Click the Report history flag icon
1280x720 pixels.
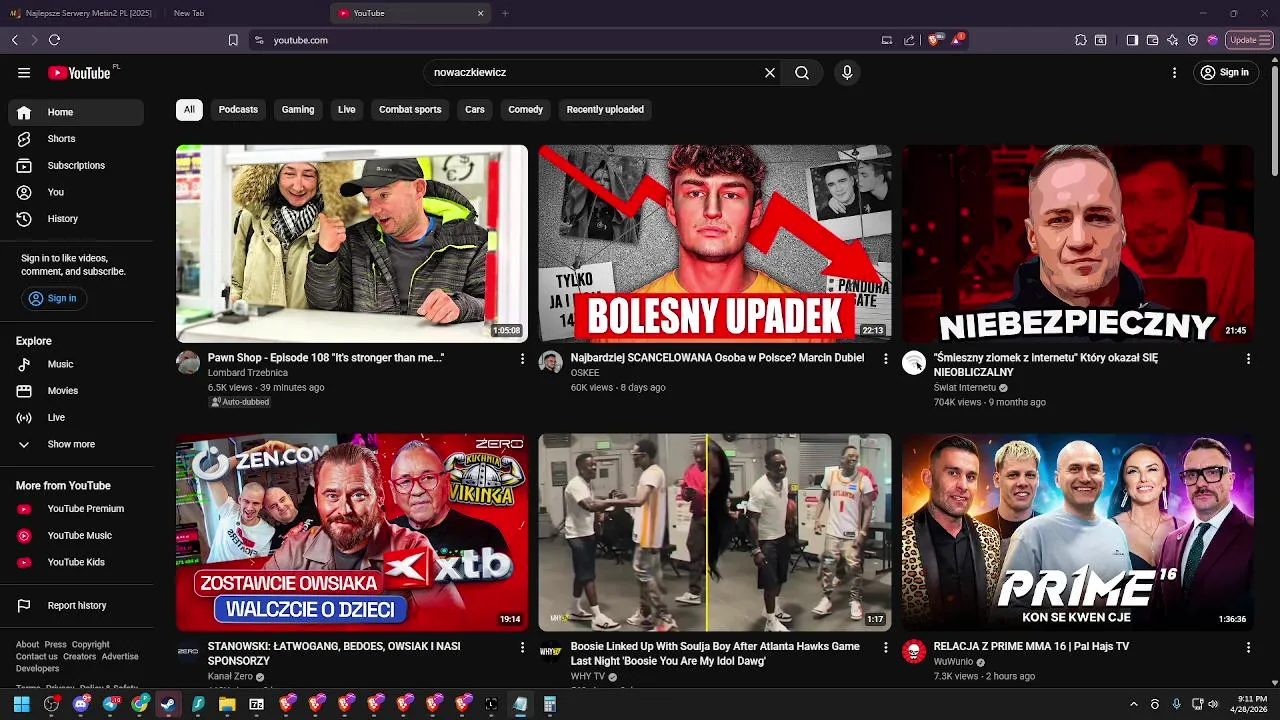[x=24, y=605]
